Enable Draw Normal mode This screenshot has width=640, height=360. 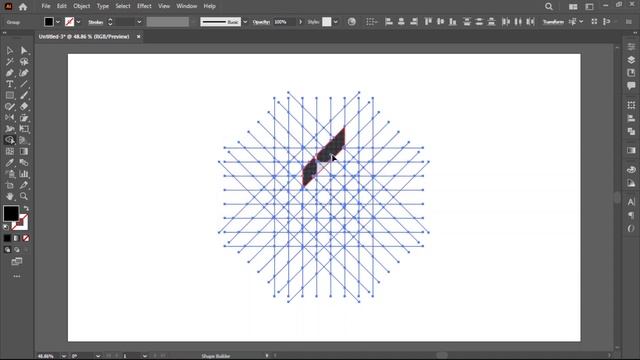pyautogui.click(x=7, y=249)
